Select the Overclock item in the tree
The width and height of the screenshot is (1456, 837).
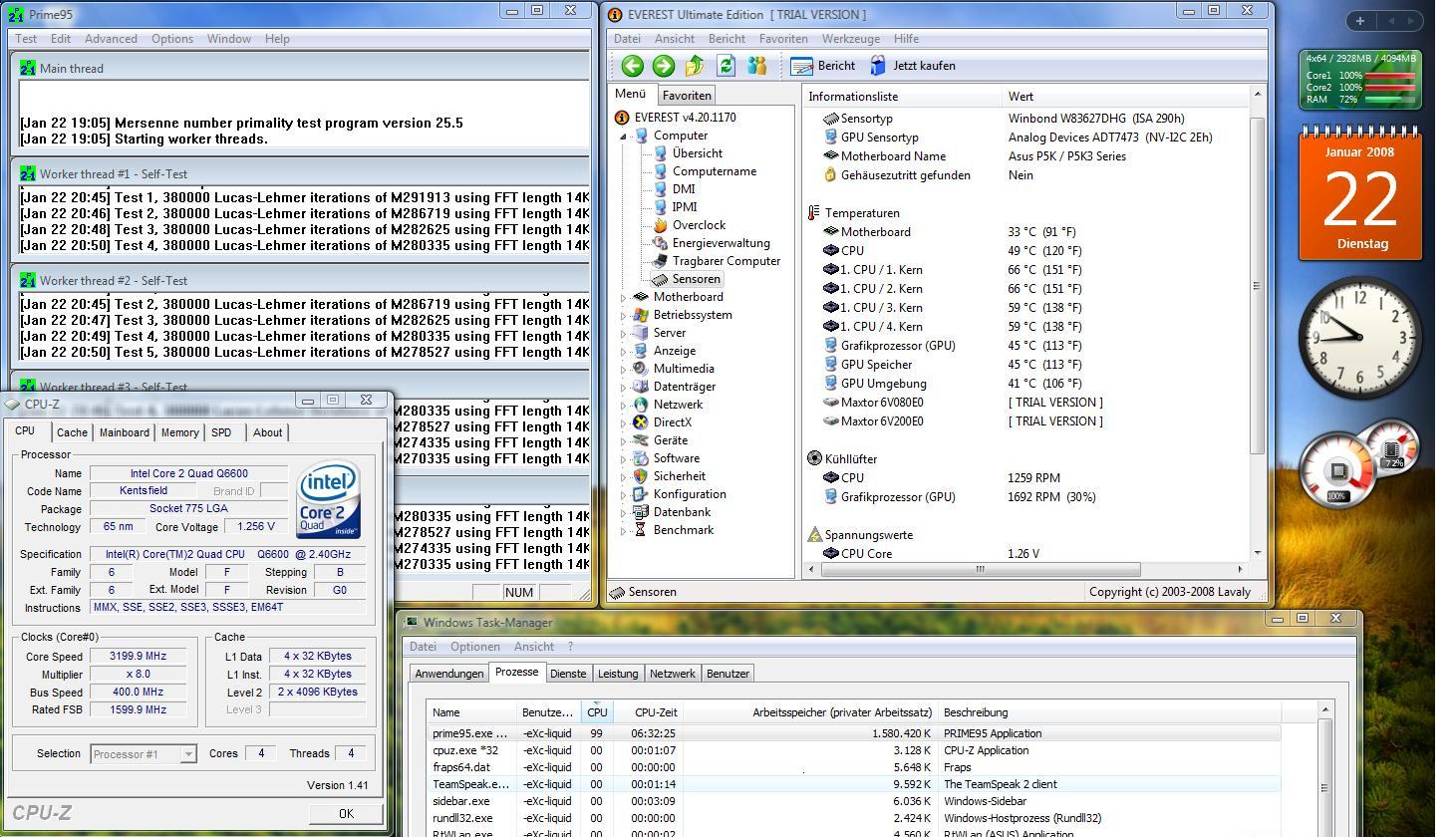(698, 225)
